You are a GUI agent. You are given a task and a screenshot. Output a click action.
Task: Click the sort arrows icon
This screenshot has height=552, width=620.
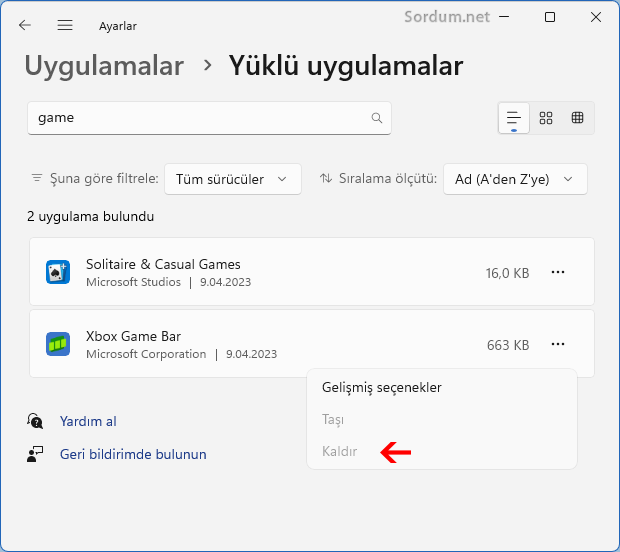pos(326,178)
